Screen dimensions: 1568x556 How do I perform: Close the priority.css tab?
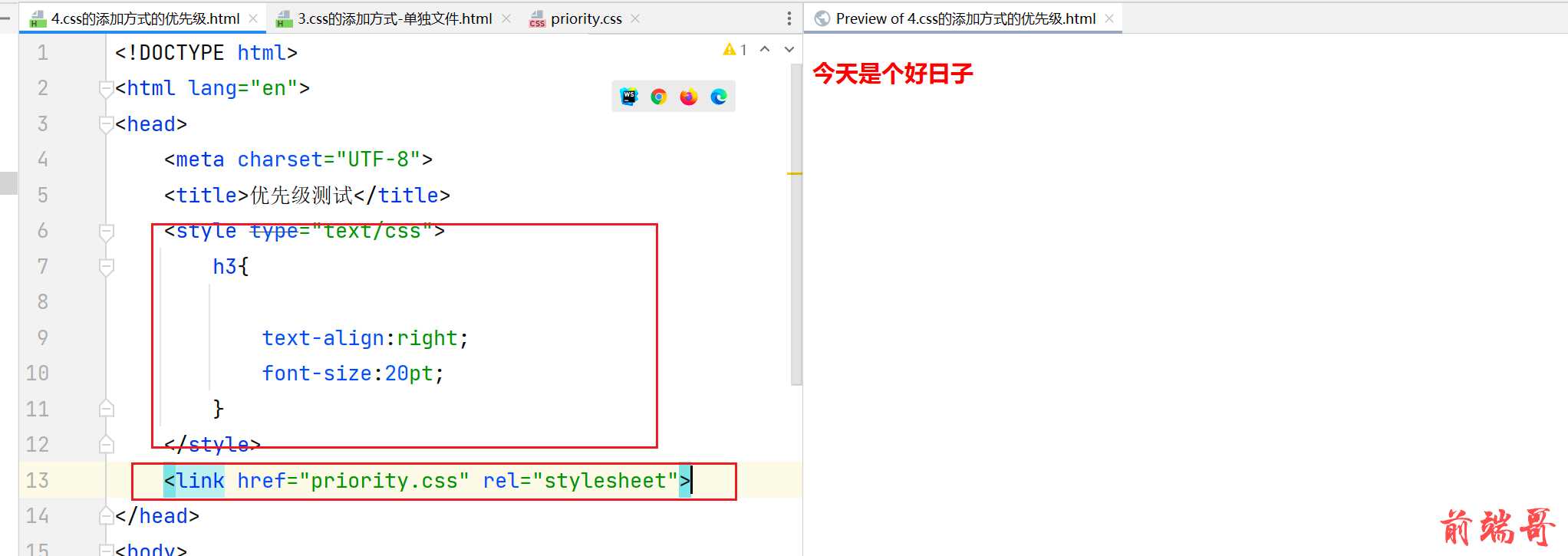(635, 18)
